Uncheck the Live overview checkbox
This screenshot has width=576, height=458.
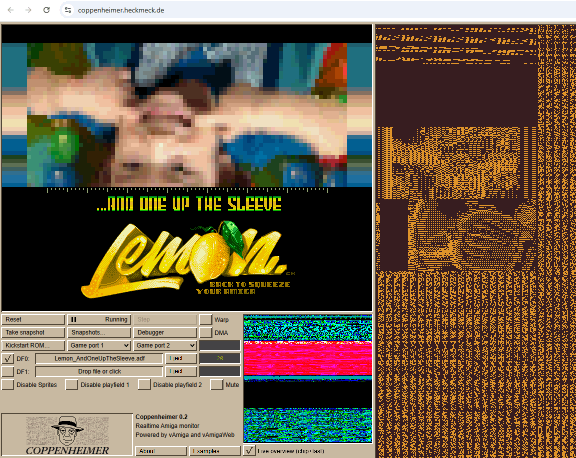coord(249,451)
